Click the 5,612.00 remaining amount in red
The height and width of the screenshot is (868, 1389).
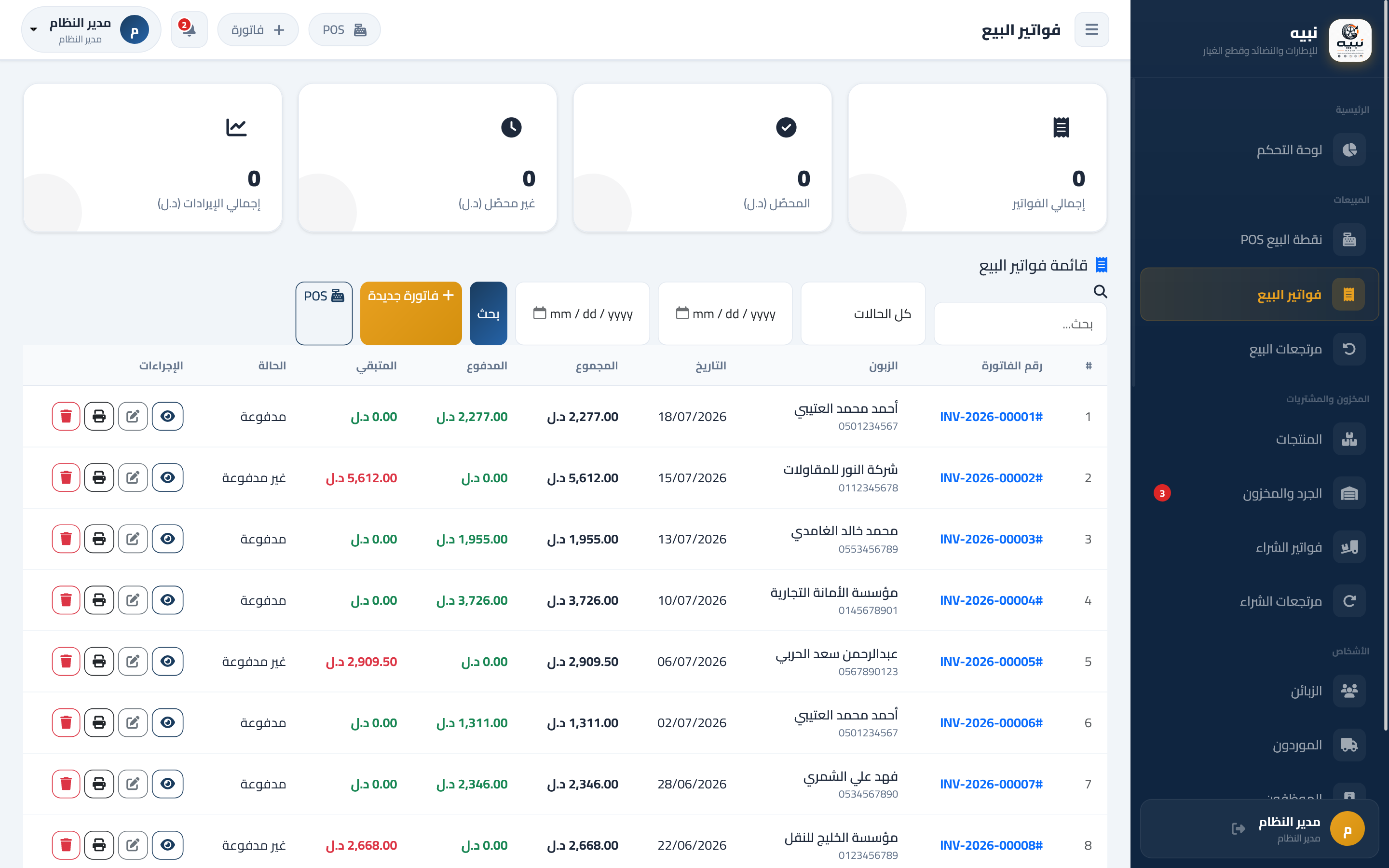[x=362, y=477]
